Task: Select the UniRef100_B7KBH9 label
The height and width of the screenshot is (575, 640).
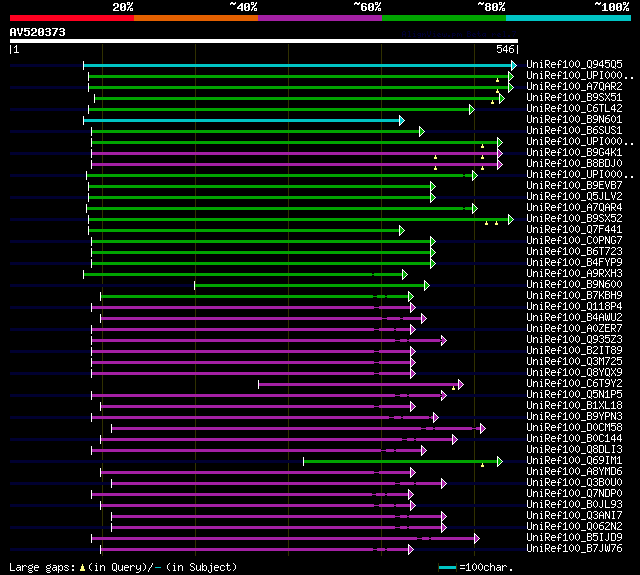Action: (574, 296)
